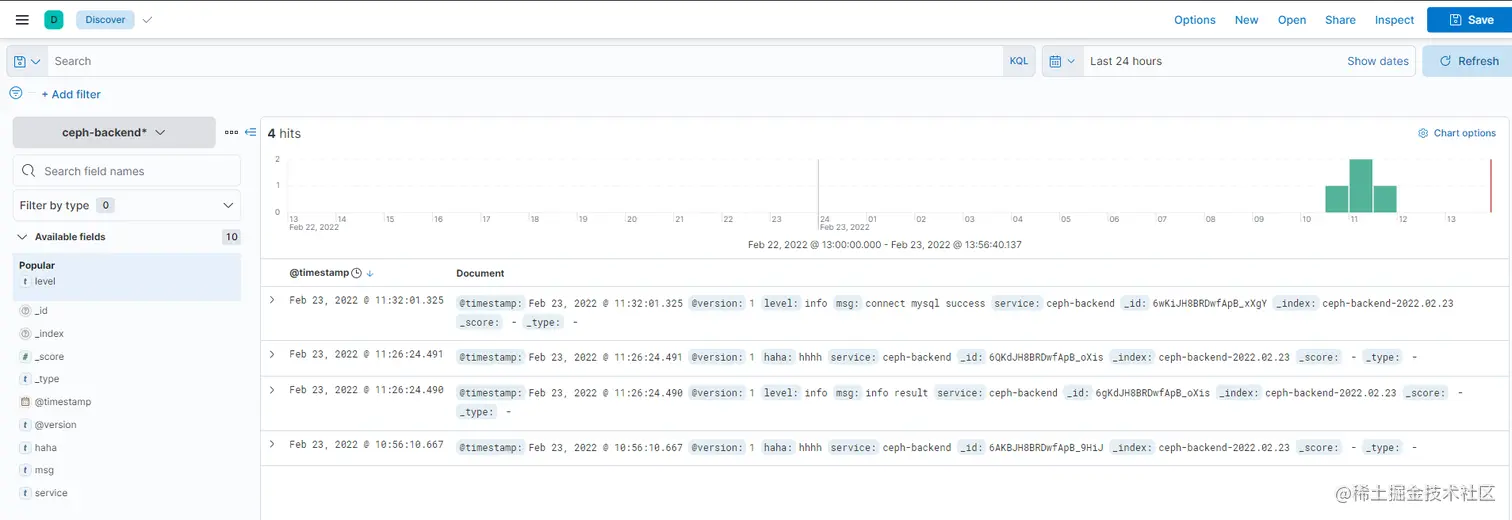This screenshot has width=1512, height=520.
Task: Click in the KQL Search input field
Action: tap(526, 61)
